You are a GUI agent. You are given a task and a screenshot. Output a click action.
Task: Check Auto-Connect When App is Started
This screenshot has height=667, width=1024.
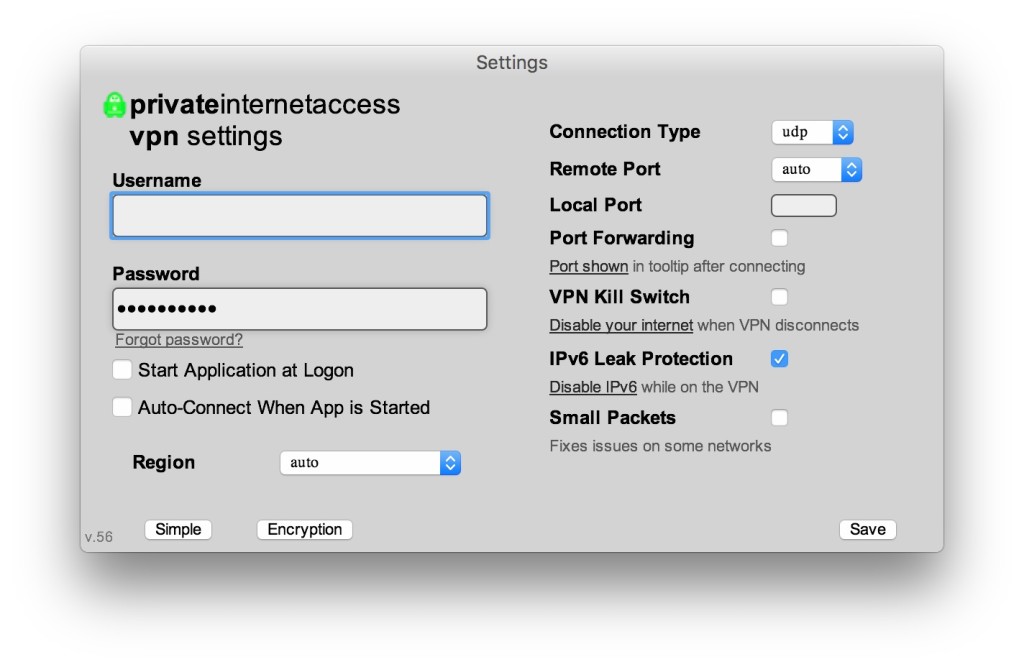[122, 407]
